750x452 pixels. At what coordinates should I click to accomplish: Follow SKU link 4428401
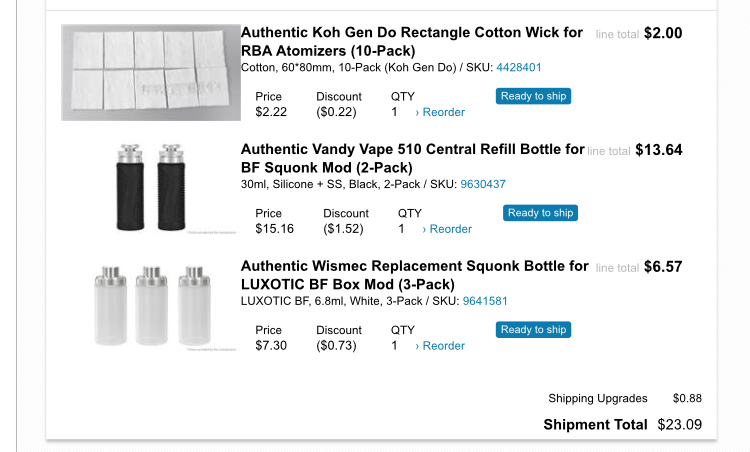(519, 67)
